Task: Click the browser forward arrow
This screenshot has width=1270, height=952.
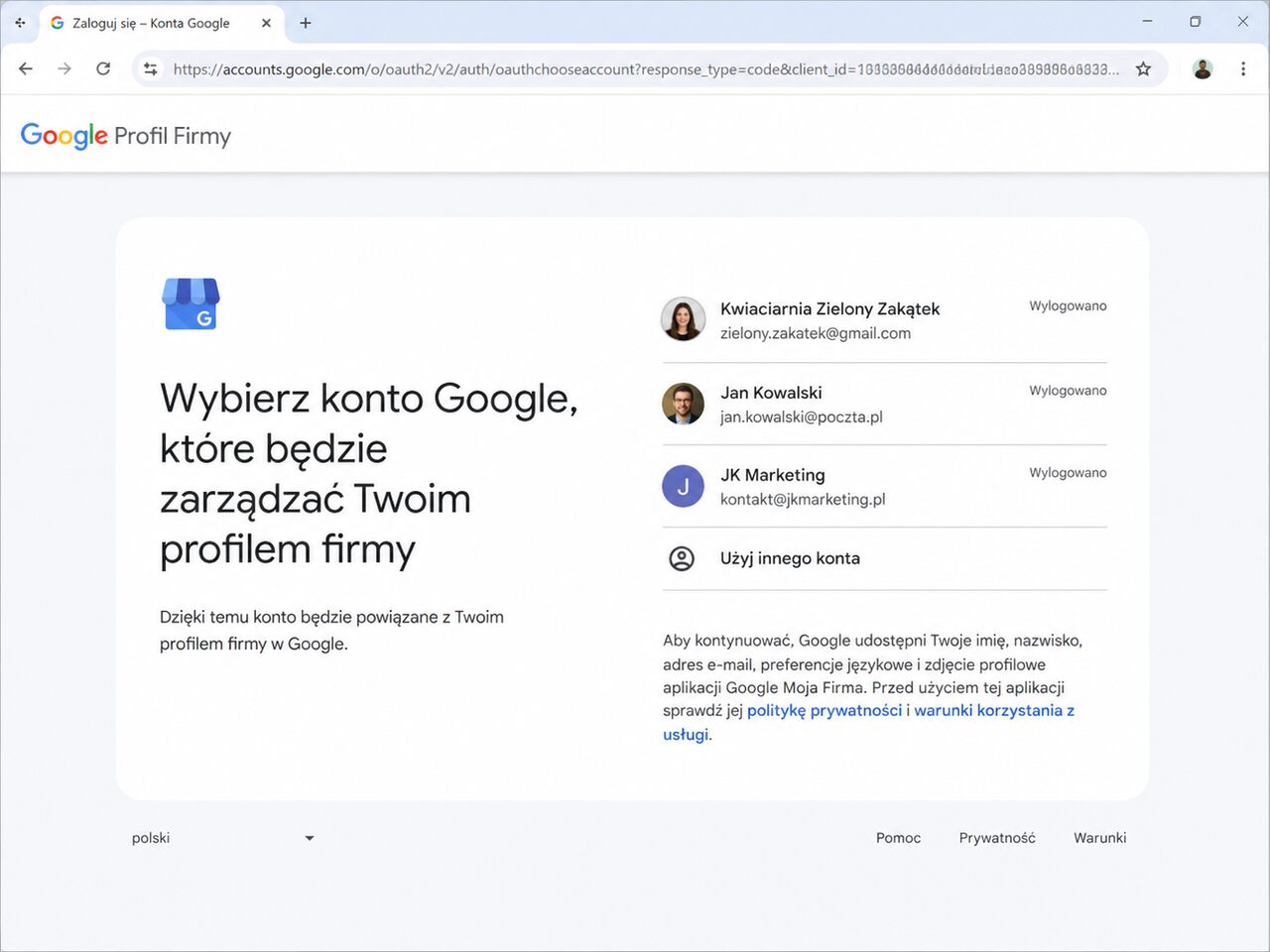Action: click(x=64, y=68)
